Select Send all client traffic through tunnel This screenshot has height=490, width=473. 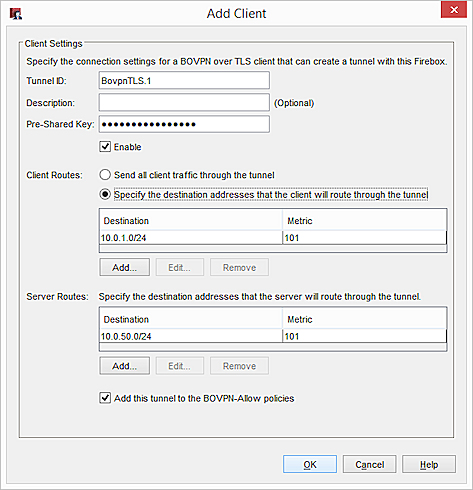105,175
